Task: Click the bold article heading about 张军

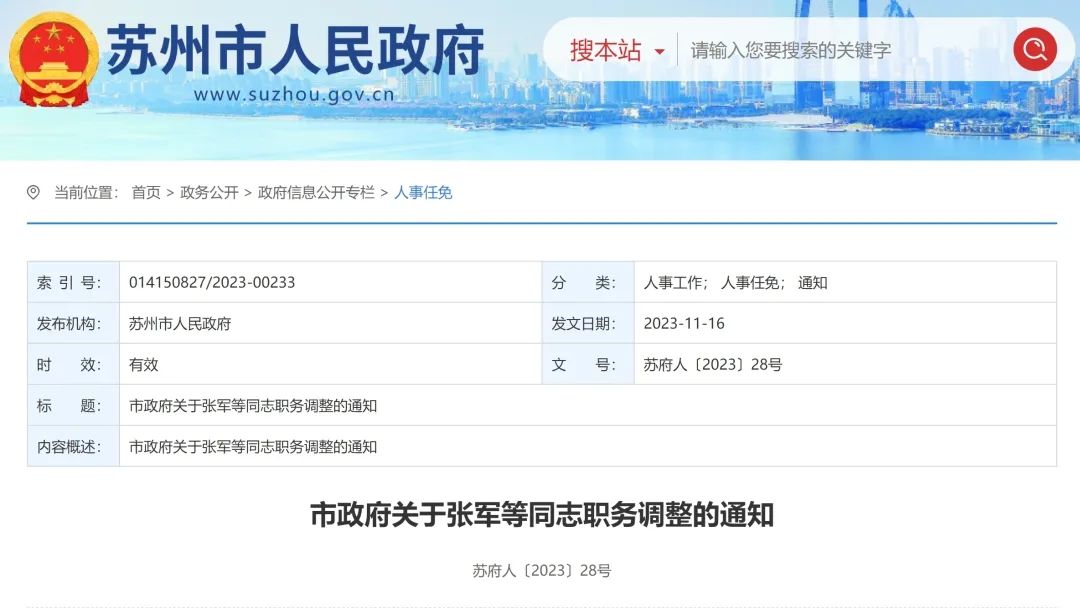Action: click(541, 515)
